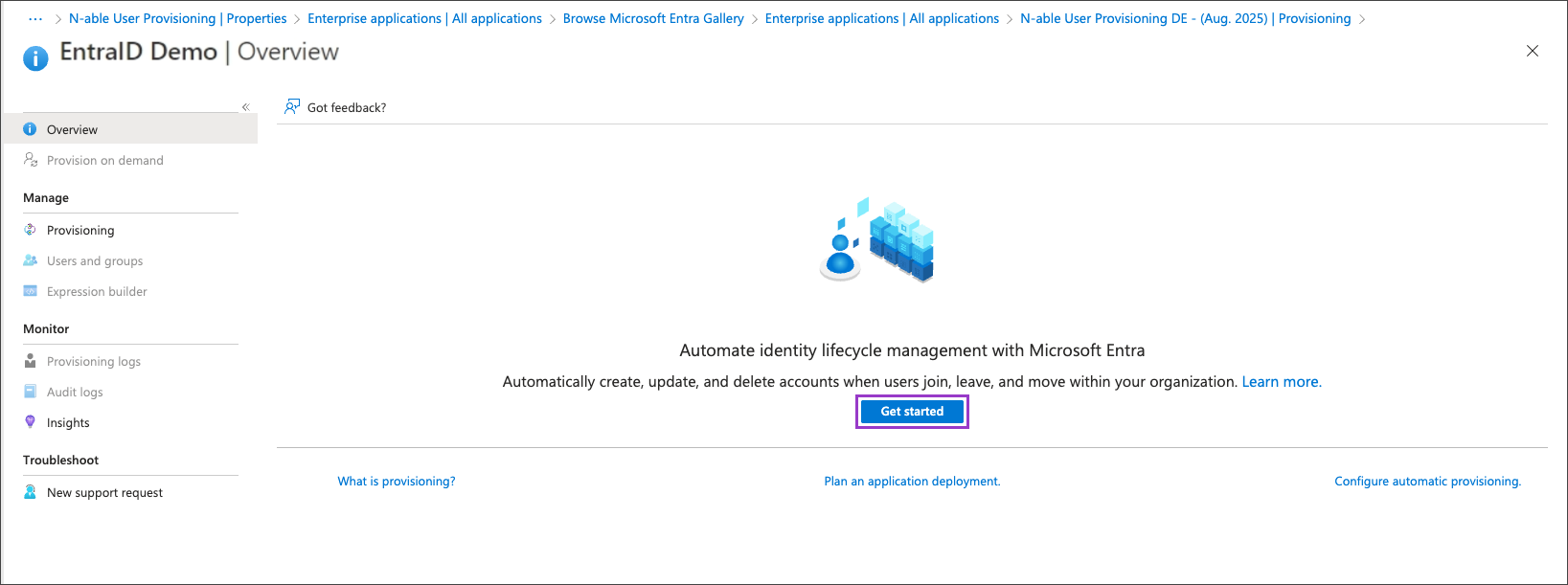Collapse the sidebar with double chevron
The height and width of the screenshot is (585, 1568).
(246, 107)
